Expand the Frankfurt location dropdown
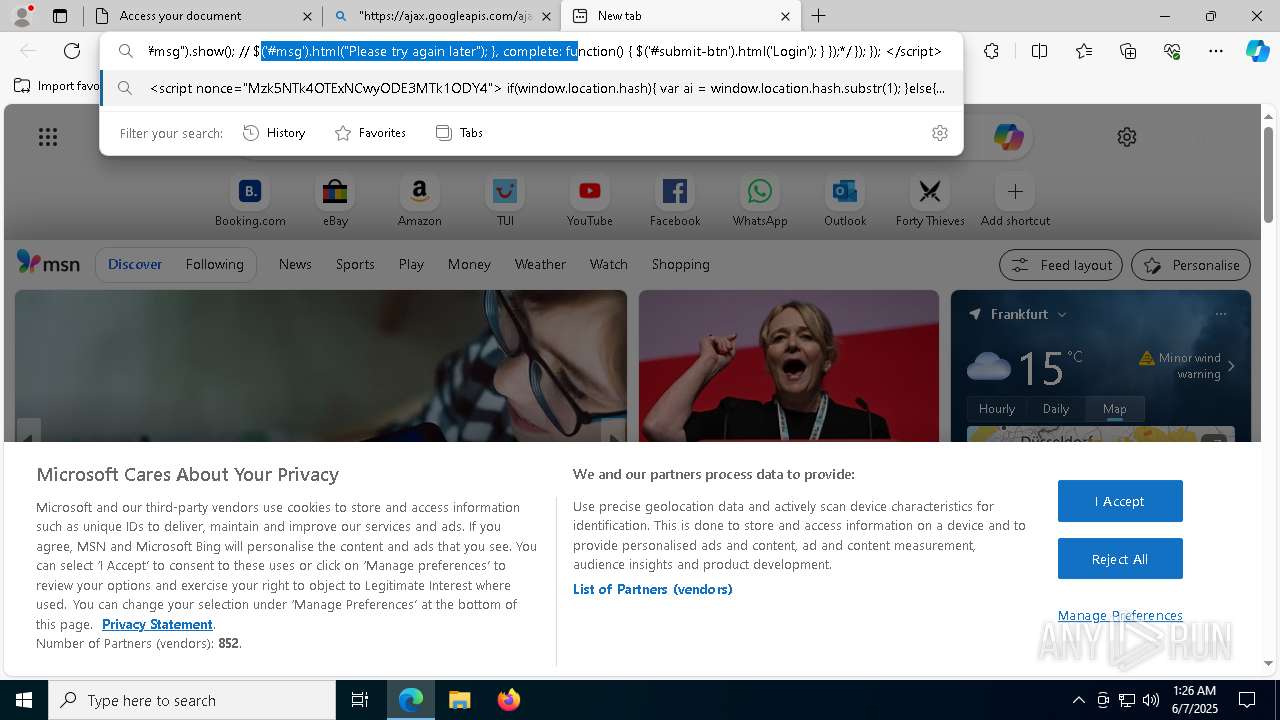 pyautogui.click(x=1062, y=314)
